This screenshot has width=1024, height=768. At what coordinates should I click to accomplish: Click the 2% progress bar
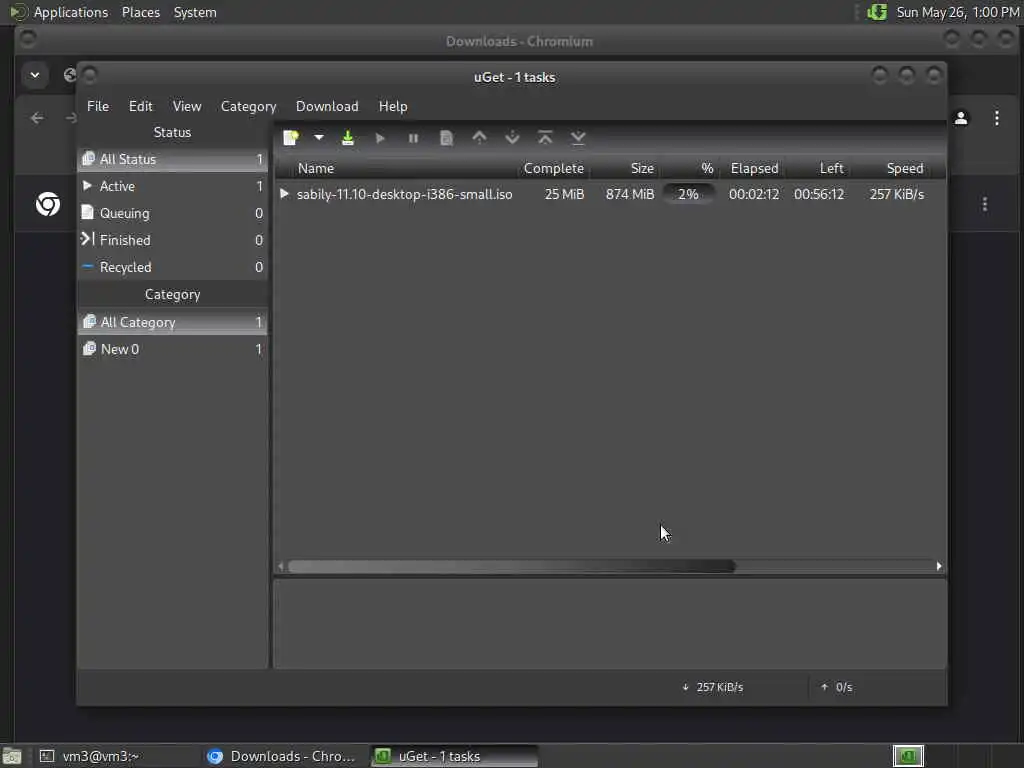pos(688,194)
